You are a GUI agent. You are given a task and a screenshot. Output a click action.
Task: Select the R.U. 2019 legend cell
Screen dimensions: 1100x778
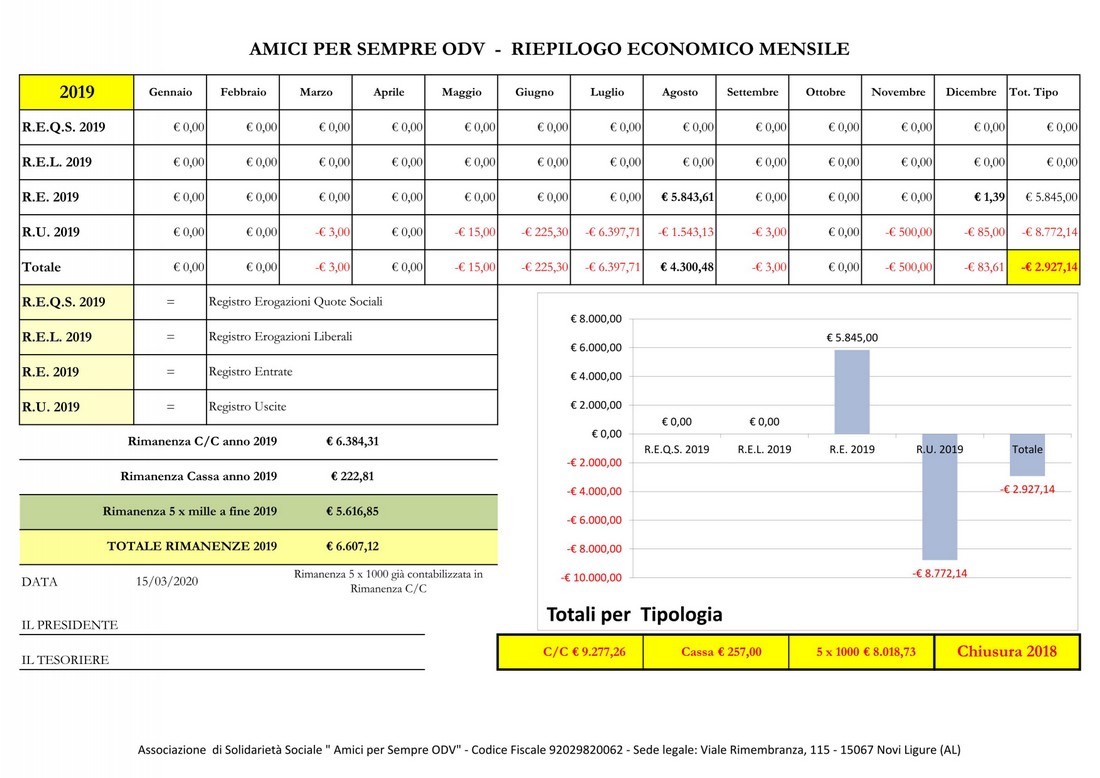click(76, 407)
